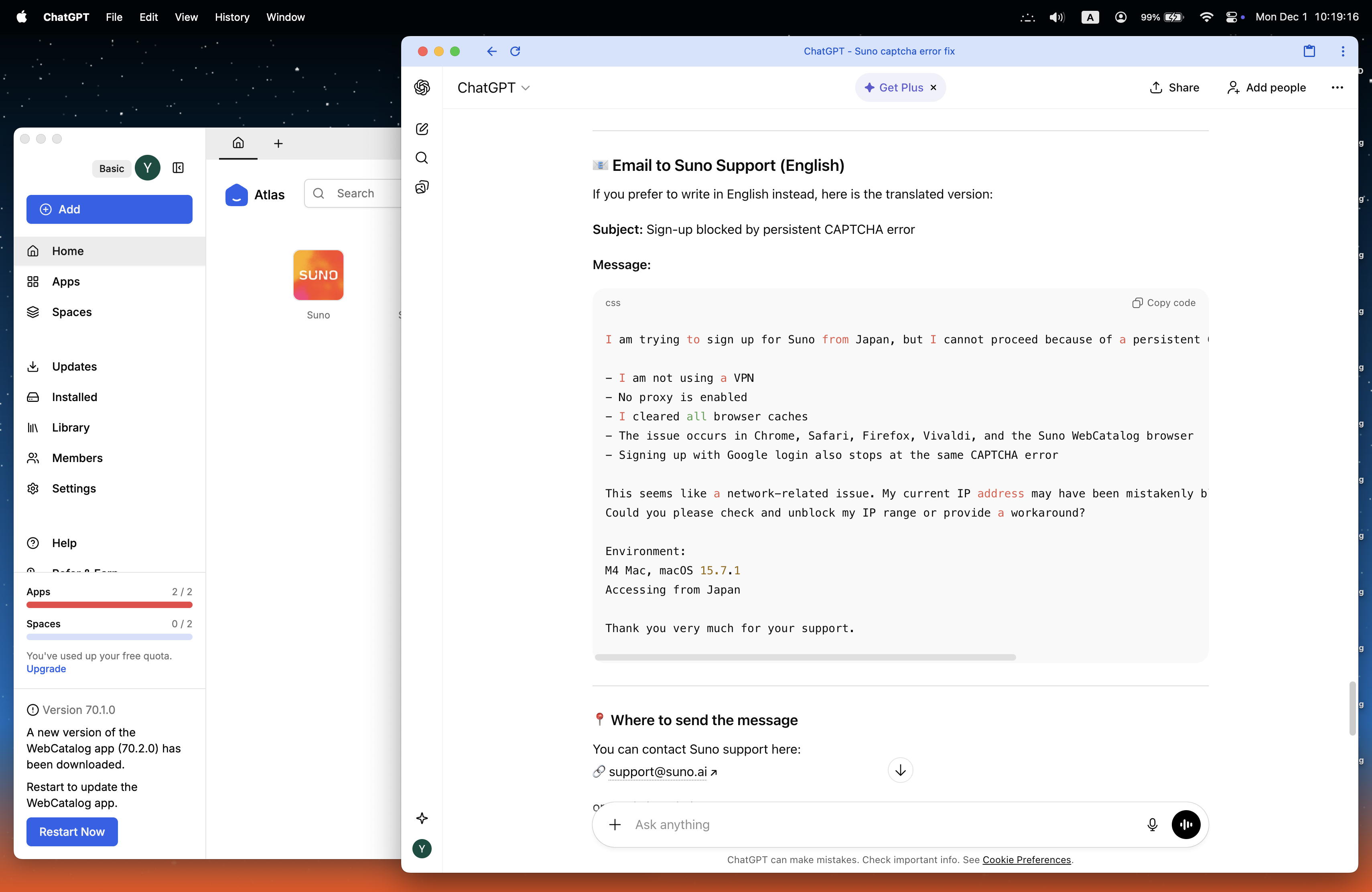
Task: Open the attachment plus menu in the prompt box
Action: 615,825
